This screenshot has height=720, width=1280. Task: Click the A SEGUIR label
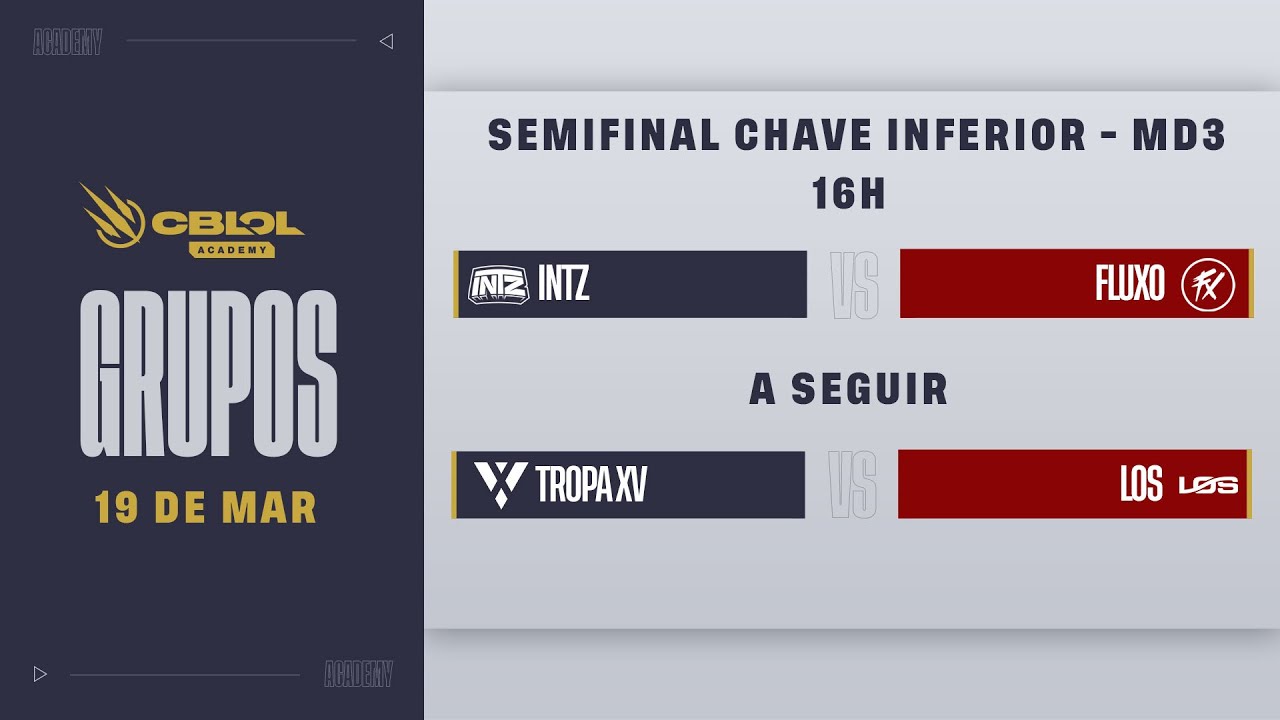(849, 389)
